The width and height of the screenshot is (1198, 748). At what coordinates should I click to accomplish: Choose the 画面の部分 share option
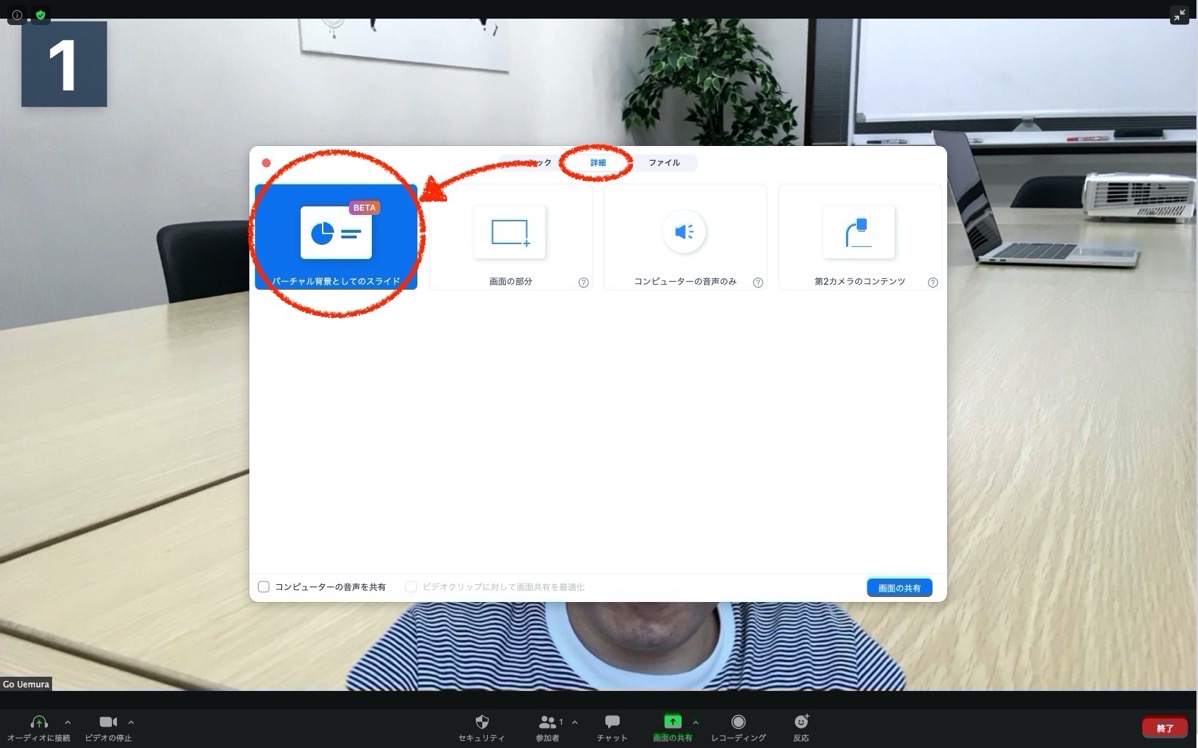point(510,237)
